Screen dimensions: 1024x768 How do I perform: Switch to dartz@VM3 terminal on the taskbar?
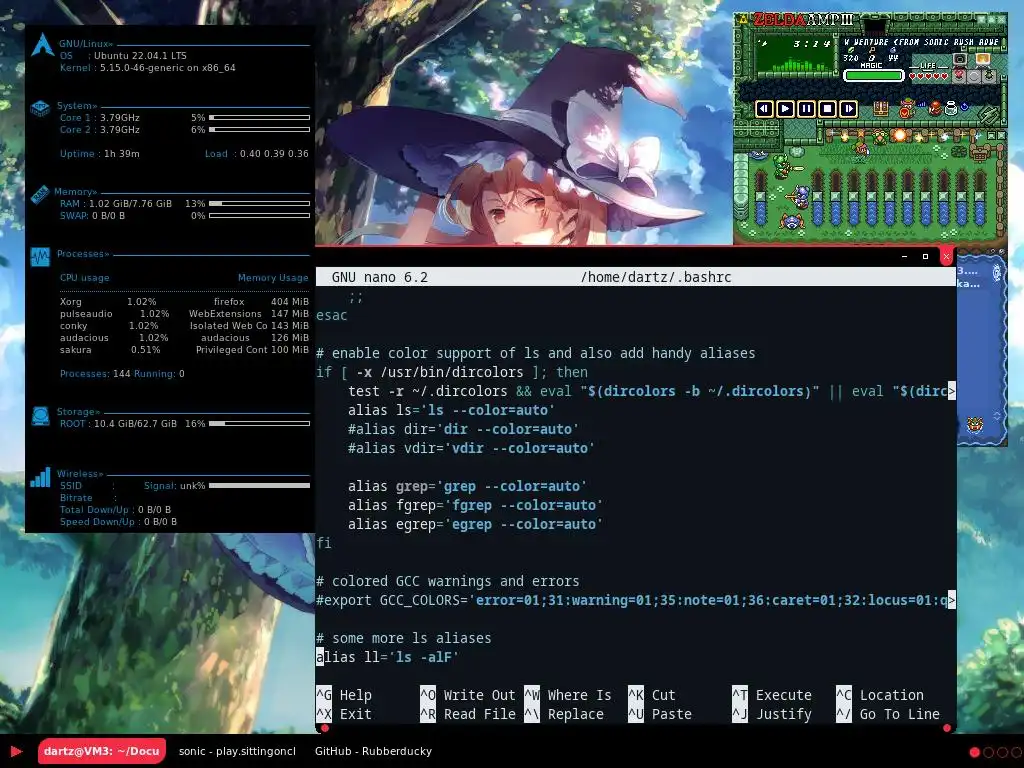[x=101, y=751]
